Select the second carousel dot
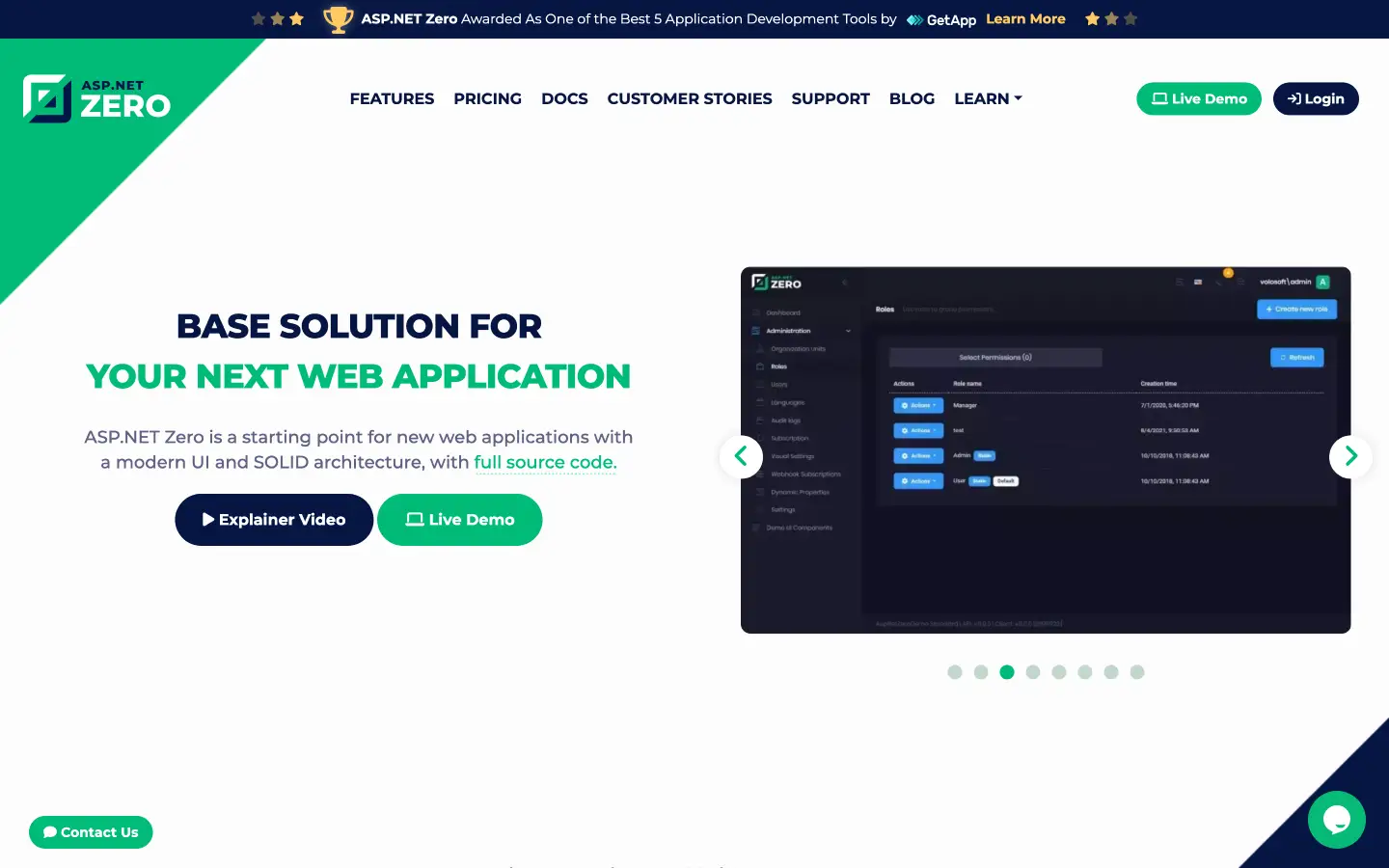1389x868 pixels. coord(981,672)
